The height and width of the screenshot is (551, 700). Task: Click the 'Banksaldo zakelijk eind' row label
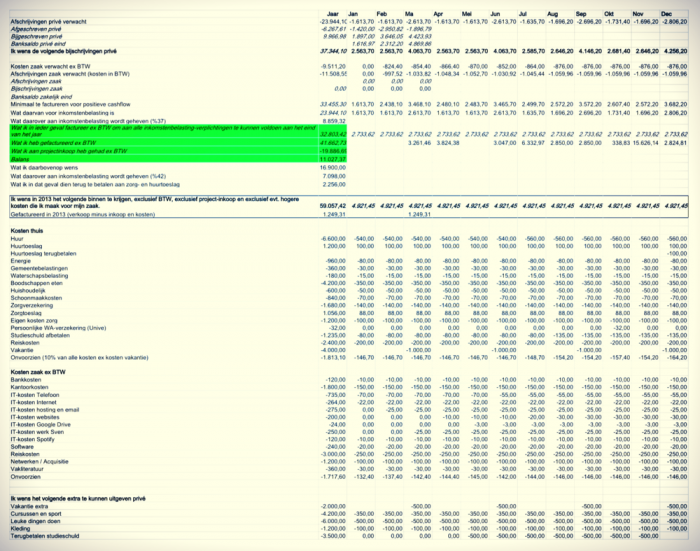(41, 96)
